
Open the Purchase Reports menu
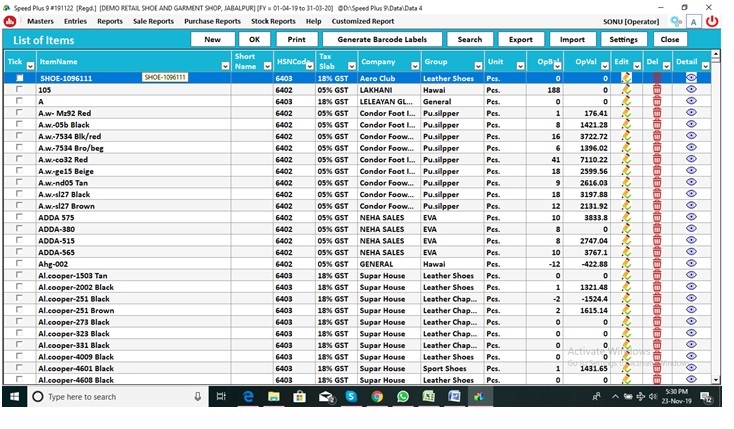coord(212,21)
